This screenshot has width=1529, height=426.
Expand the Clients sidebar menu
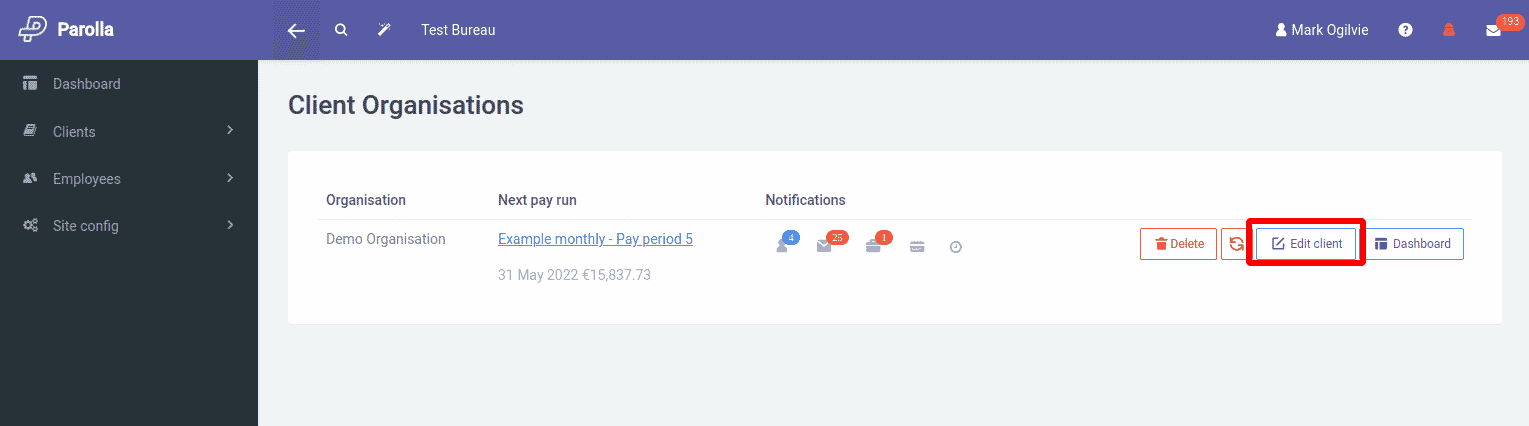click(x=128, y=131)
